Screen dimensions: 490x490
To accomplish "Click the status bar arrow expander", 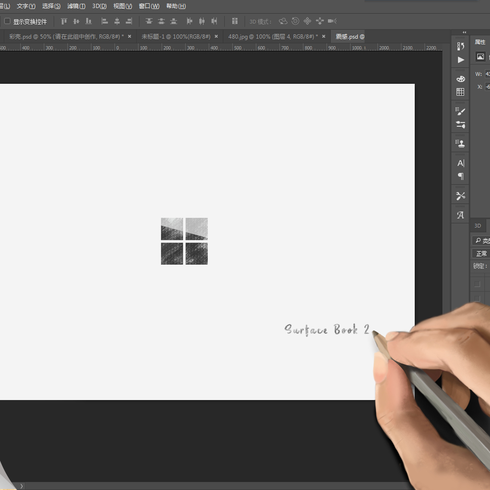I will (x=22, y=486).
